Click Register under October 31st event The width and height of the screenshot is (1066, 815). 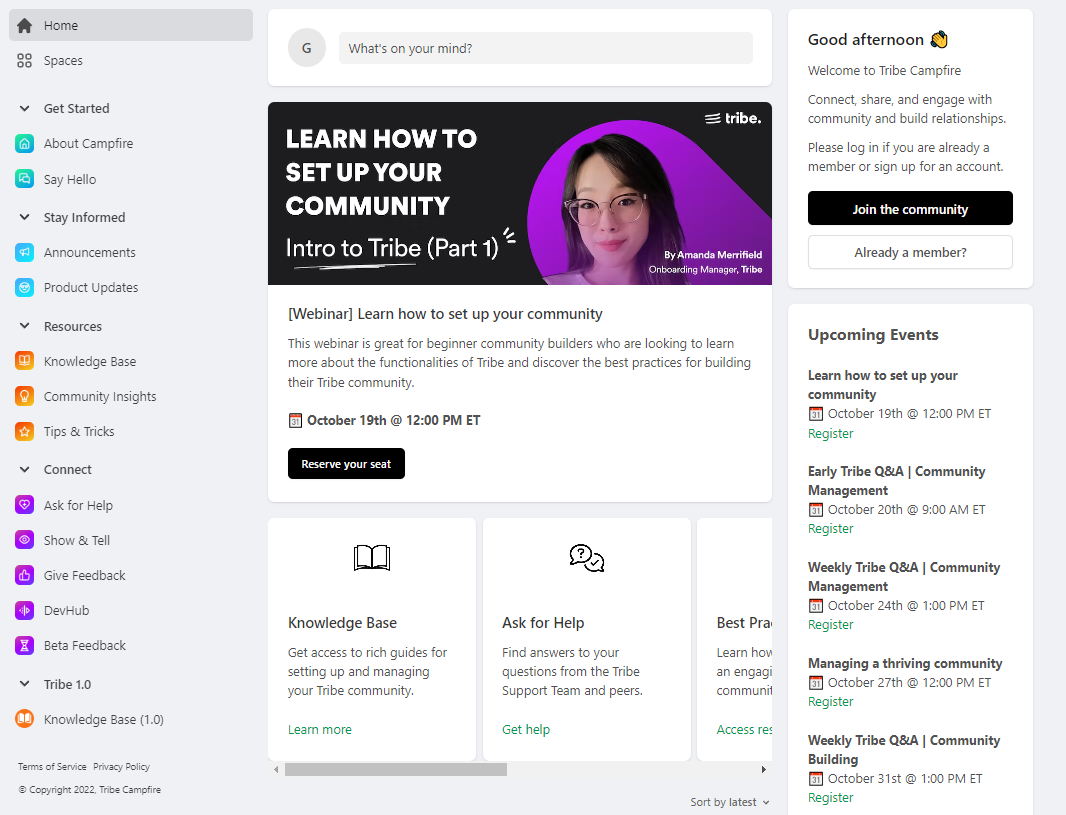point(830,797)
